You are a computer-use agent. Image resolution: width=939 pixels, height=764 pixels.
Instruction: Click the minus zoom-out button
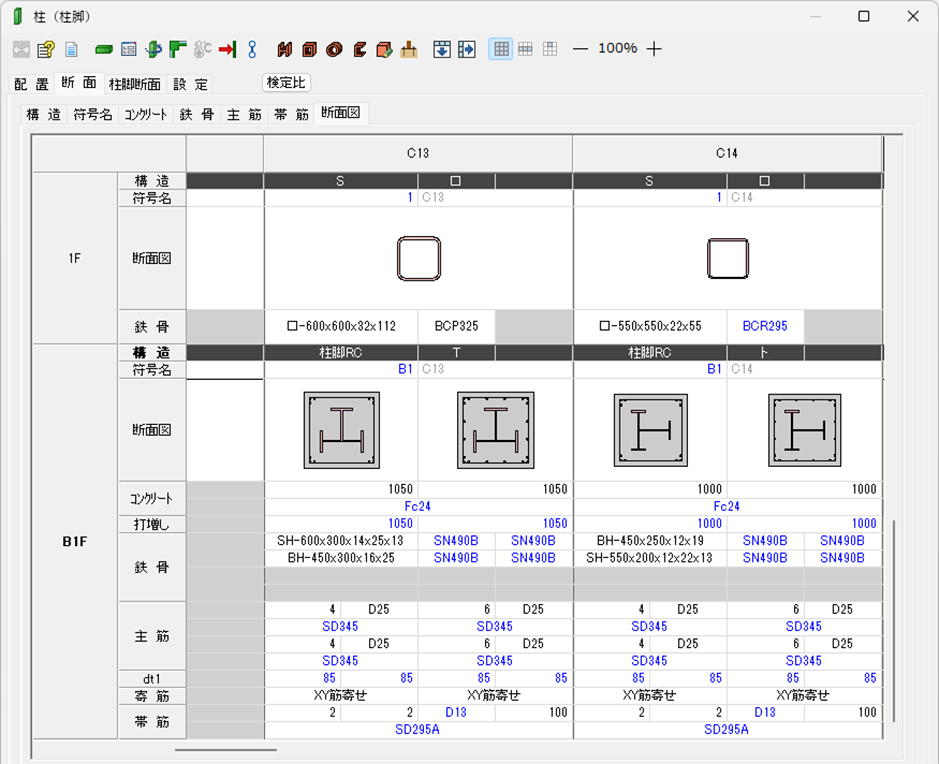(580, 49)
